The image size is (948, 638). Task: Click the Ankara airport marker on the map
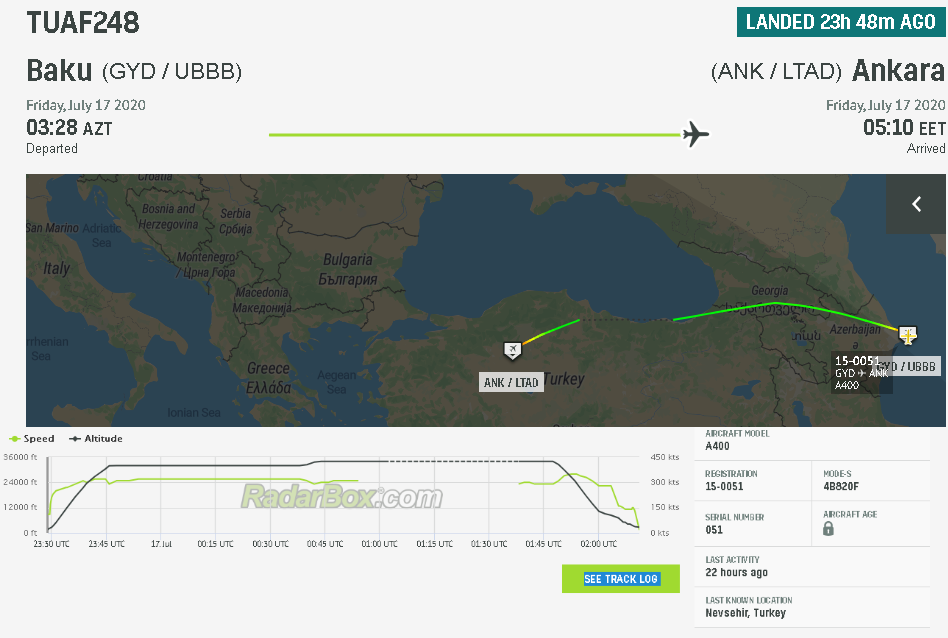[x=512, y=349]
